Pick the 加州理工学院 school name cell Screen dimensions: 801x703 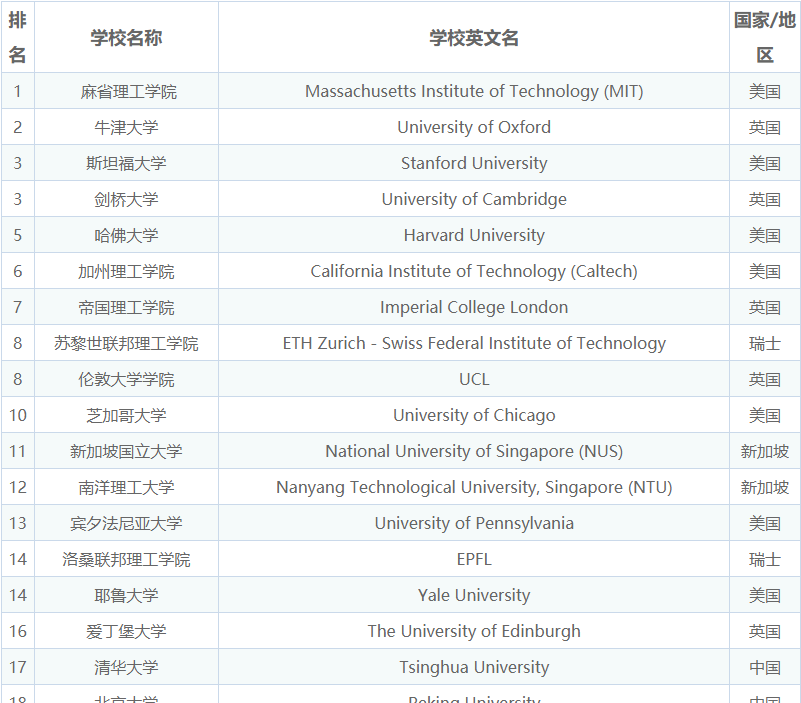126,271
